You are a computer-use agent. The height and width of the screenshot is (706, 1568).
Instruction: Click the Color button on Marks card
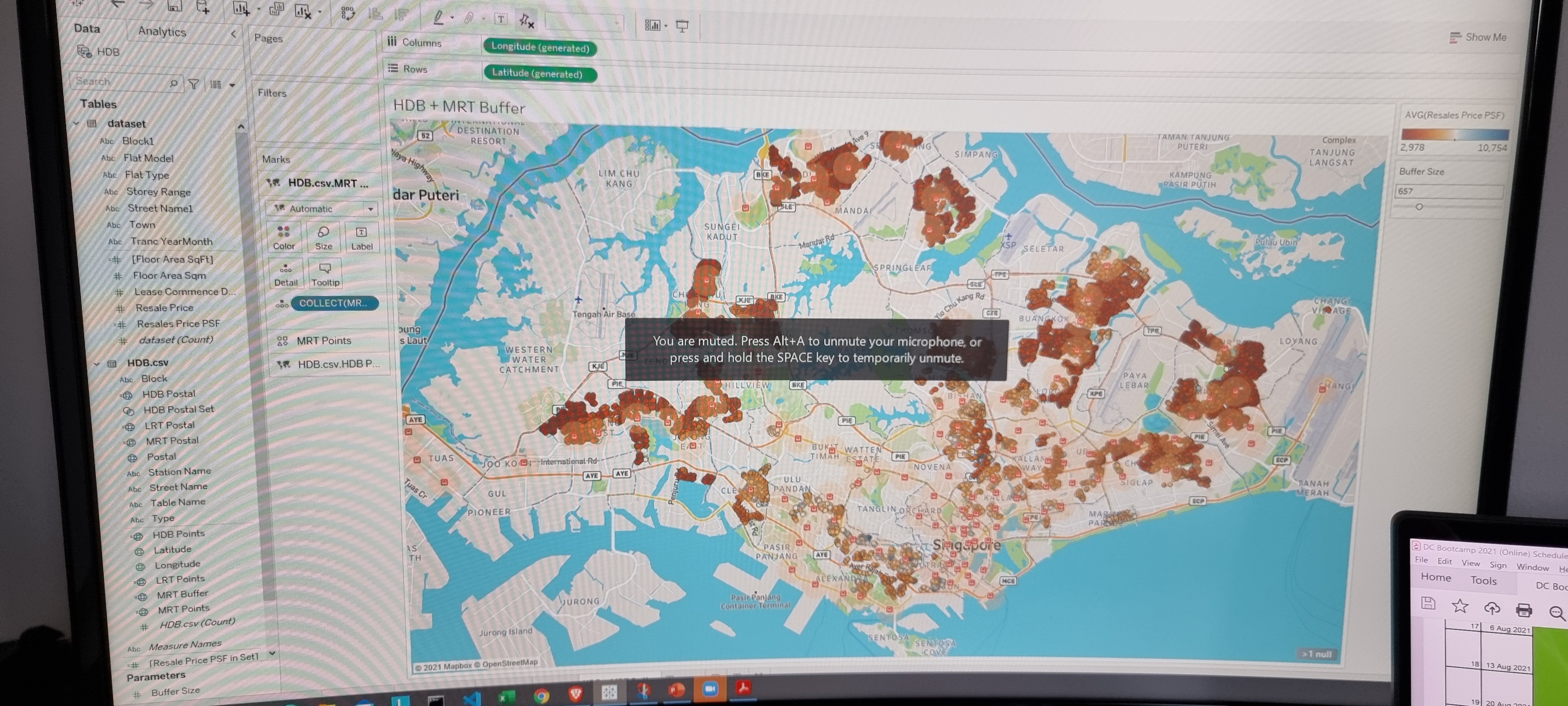pyautogui.click(x=284, y=238)
